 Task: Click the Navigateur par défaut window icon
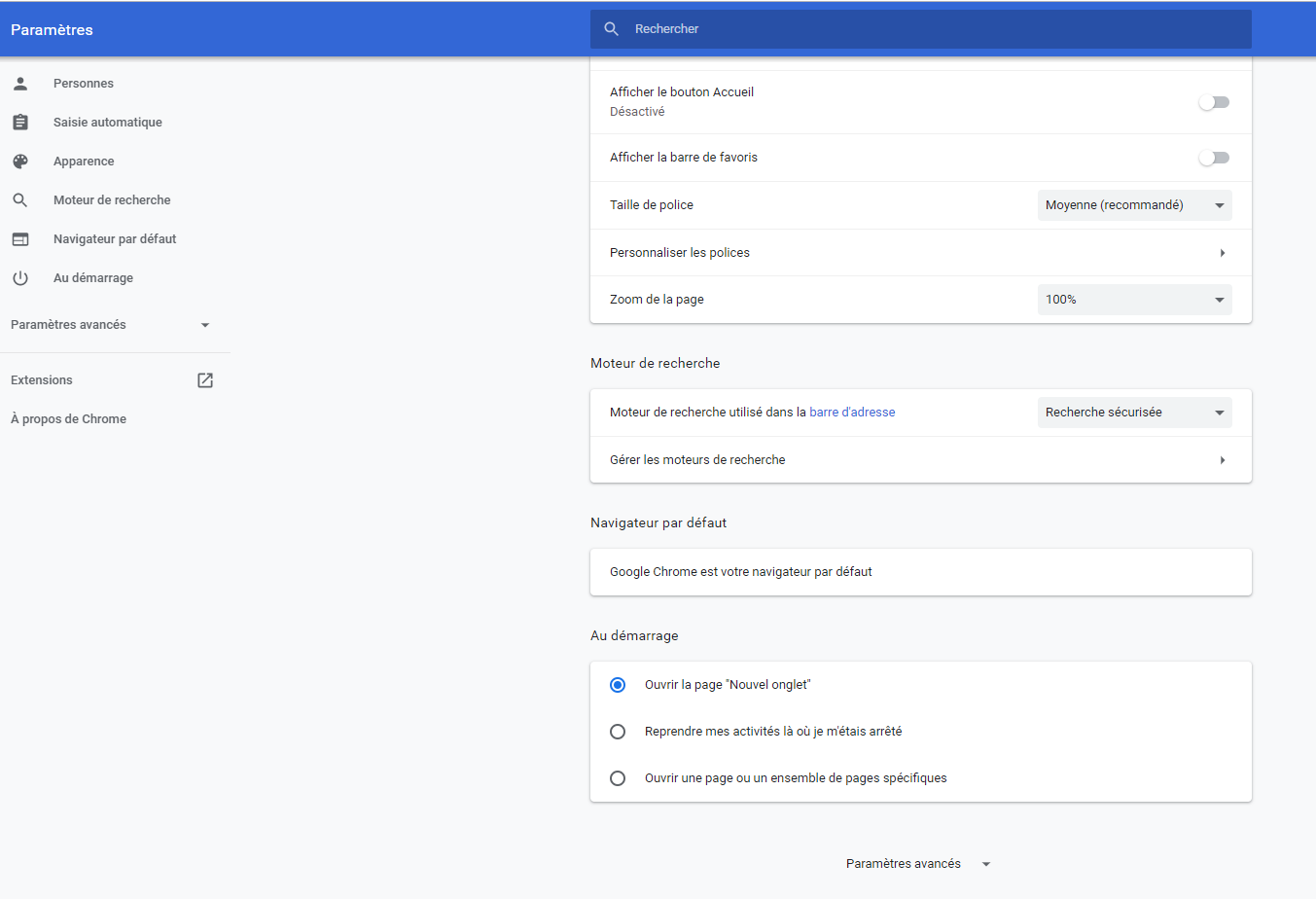click(x=20, y=239)
